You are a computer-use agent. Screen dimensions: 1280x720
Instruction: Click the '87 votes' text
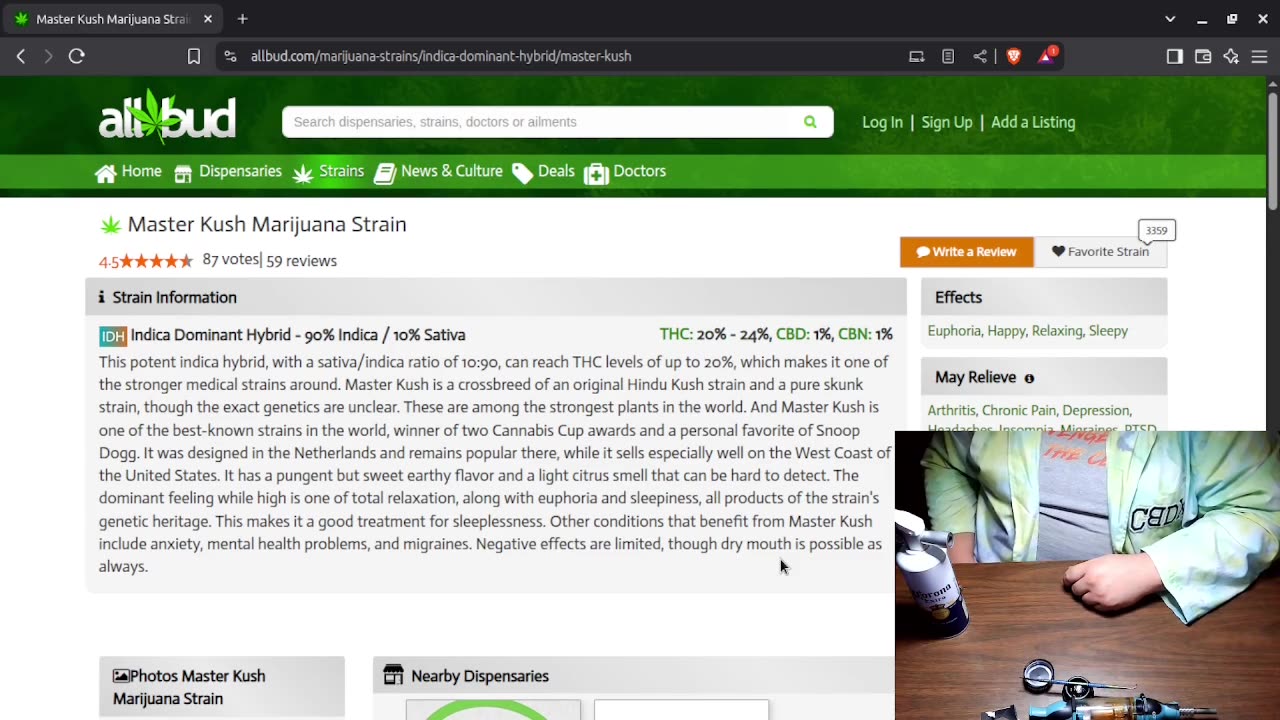coord(230,260)
